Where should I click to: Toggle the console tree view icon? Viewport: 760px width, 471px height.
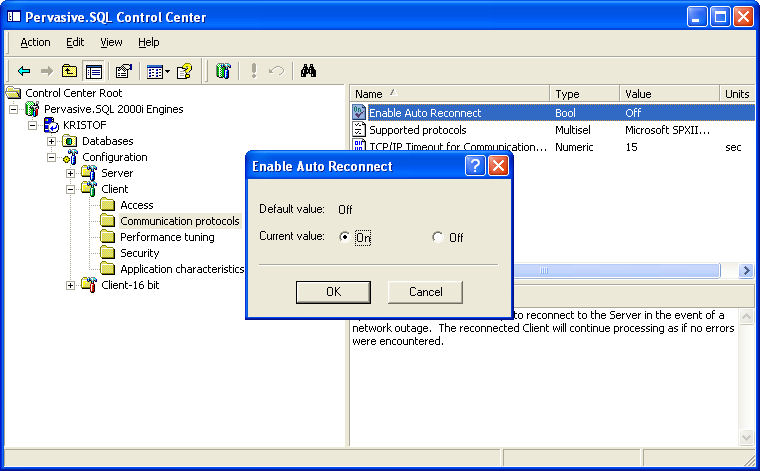point(94,72)
